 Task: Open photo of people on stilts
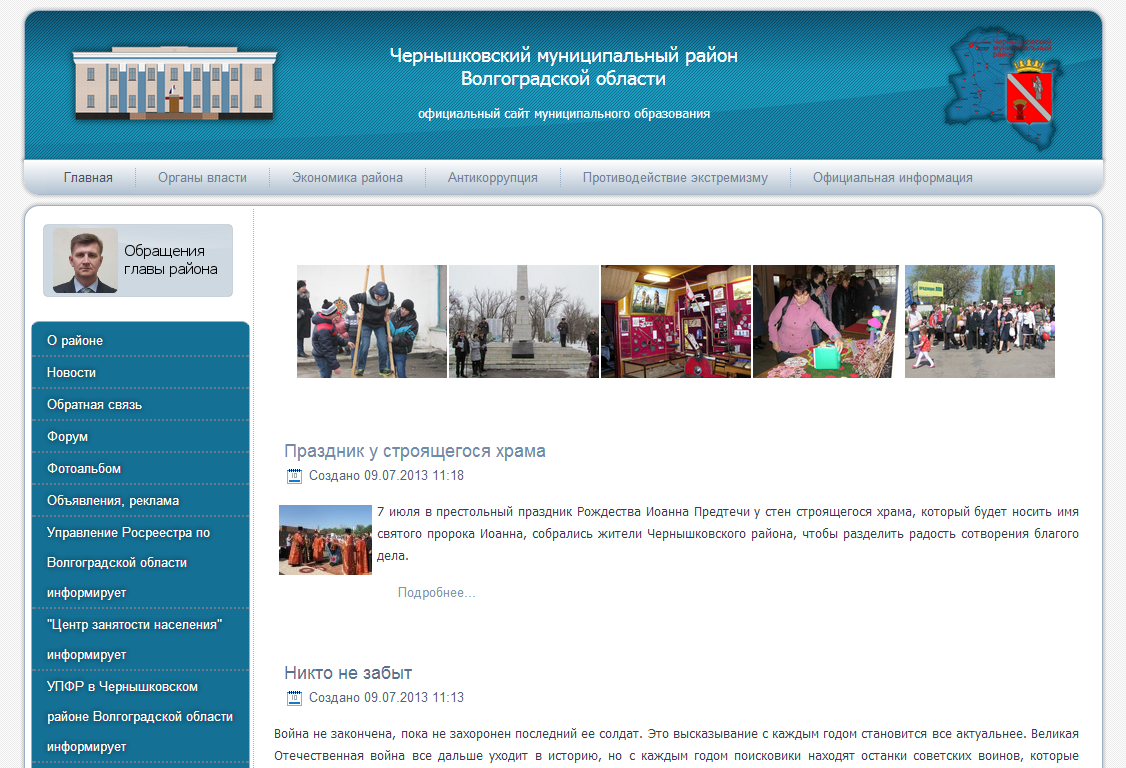click(x=372, y=321)
